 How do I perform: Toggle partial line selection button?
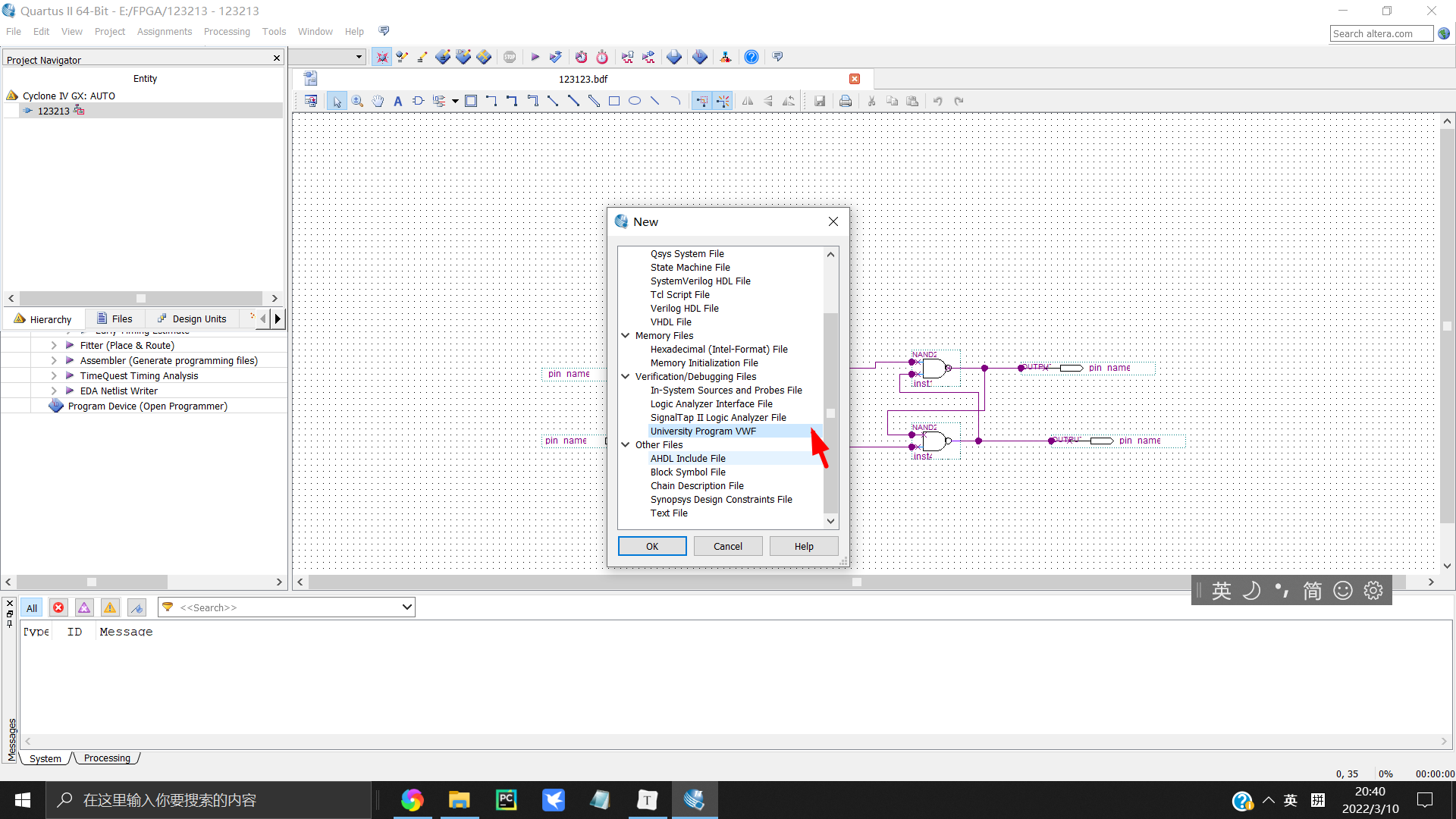[x=723, y=102]
